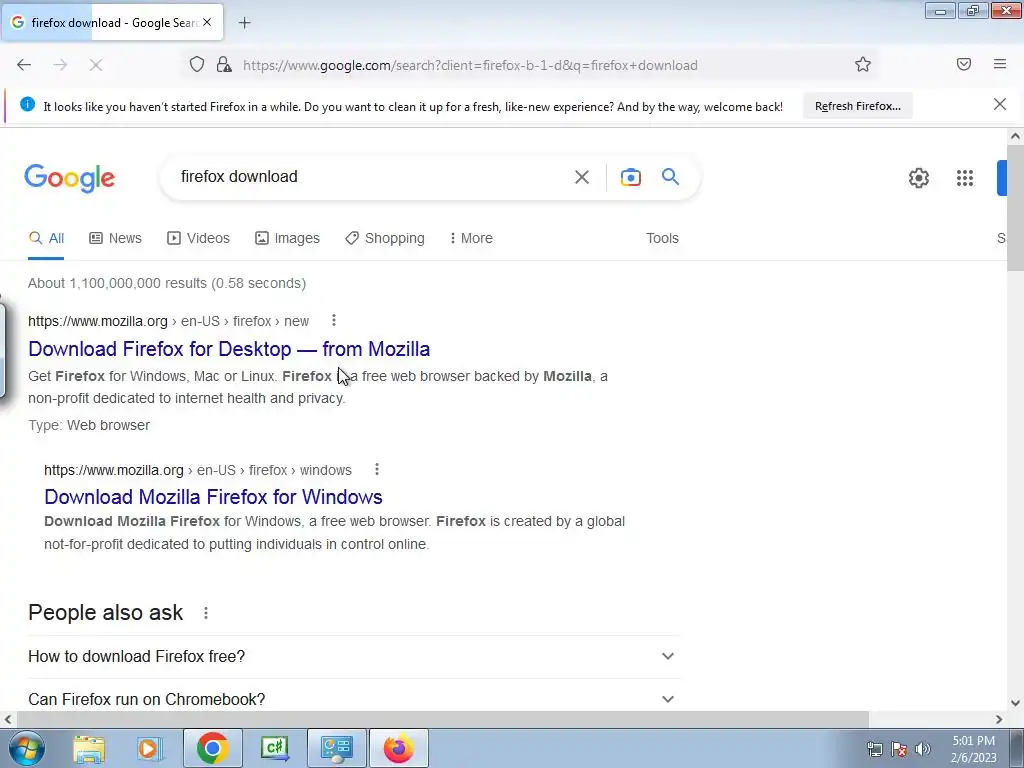Search by image with camera icon

630,177
